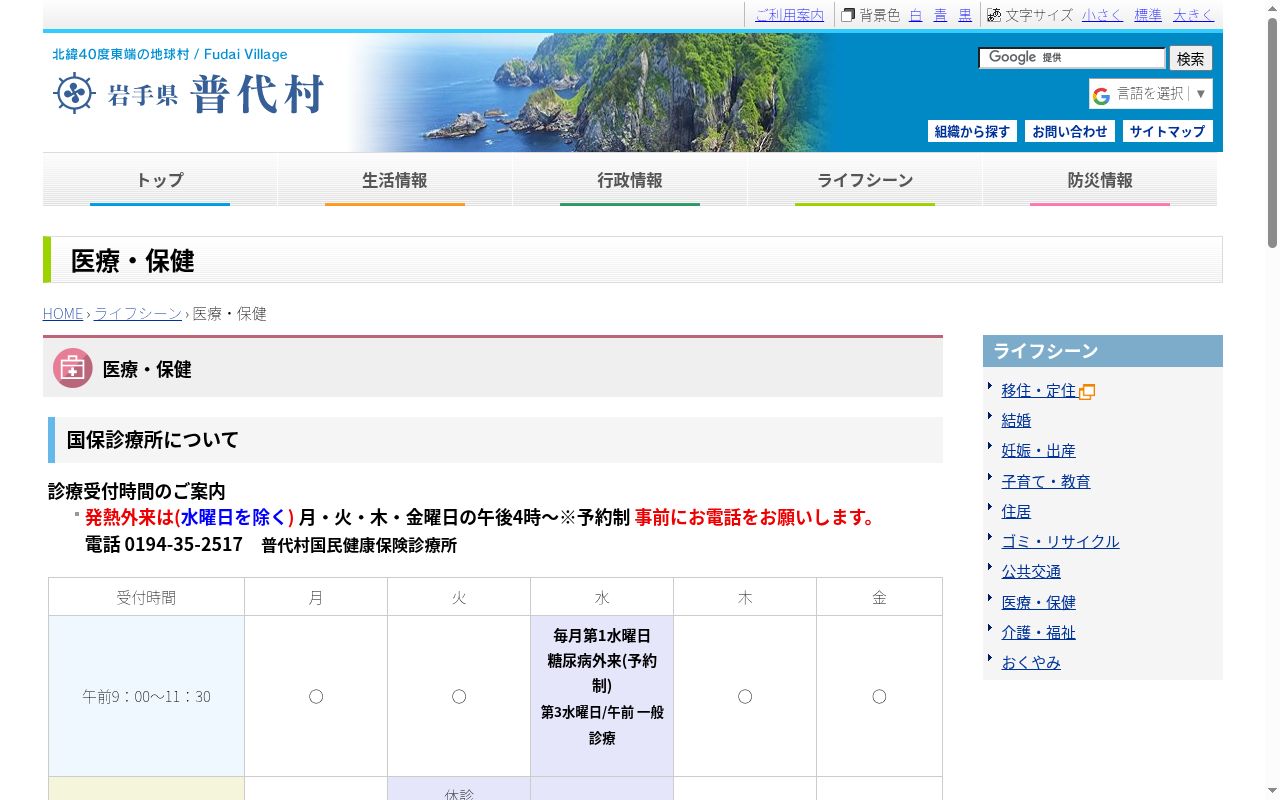Select the ライフシーン navigation tab
Screen dimensions: 1280x800
click(865, 180)
